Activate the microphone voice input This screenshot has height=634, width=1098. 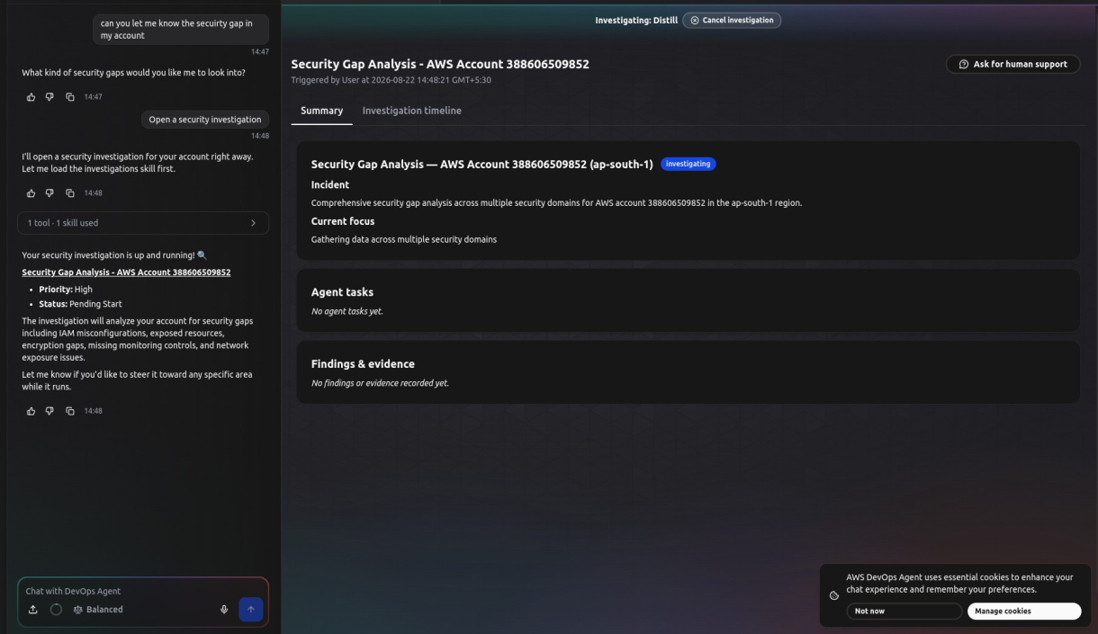pos(224,609)
